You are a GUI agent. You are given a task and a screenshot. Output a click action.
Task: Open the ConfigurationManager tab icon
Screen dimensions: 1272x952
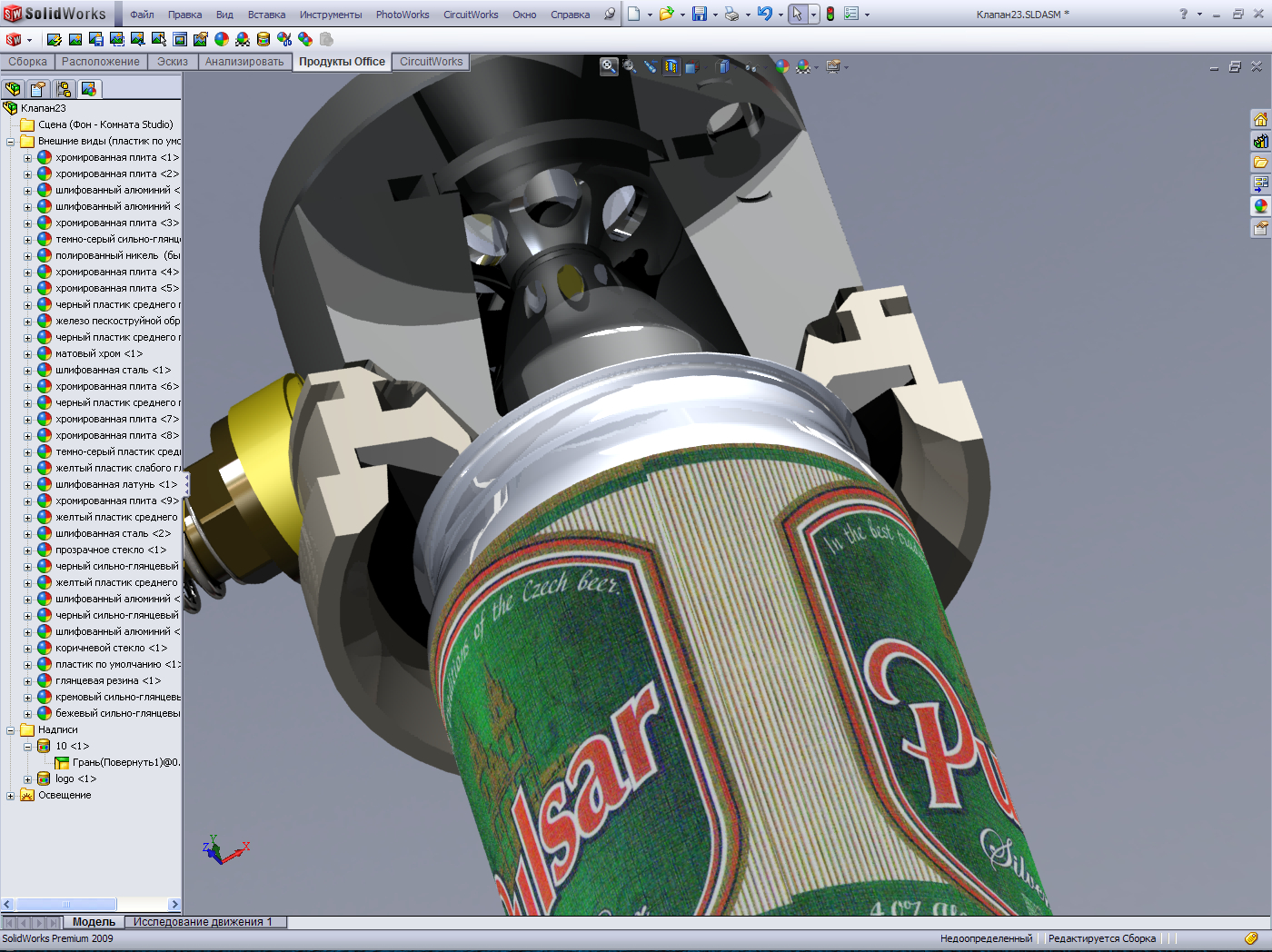tap(64, 89)
